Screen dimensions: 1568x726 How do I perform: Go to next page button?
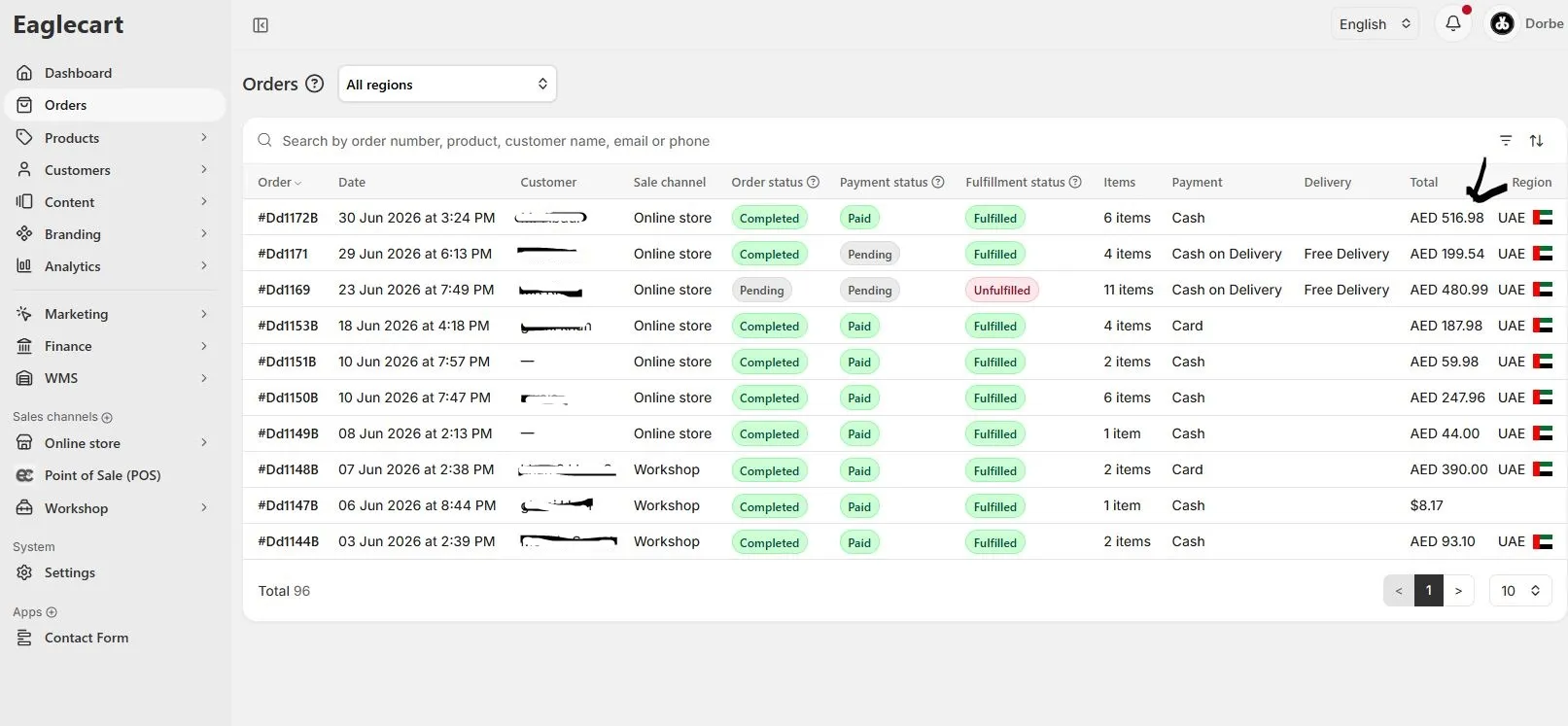tap(1458, 590)
